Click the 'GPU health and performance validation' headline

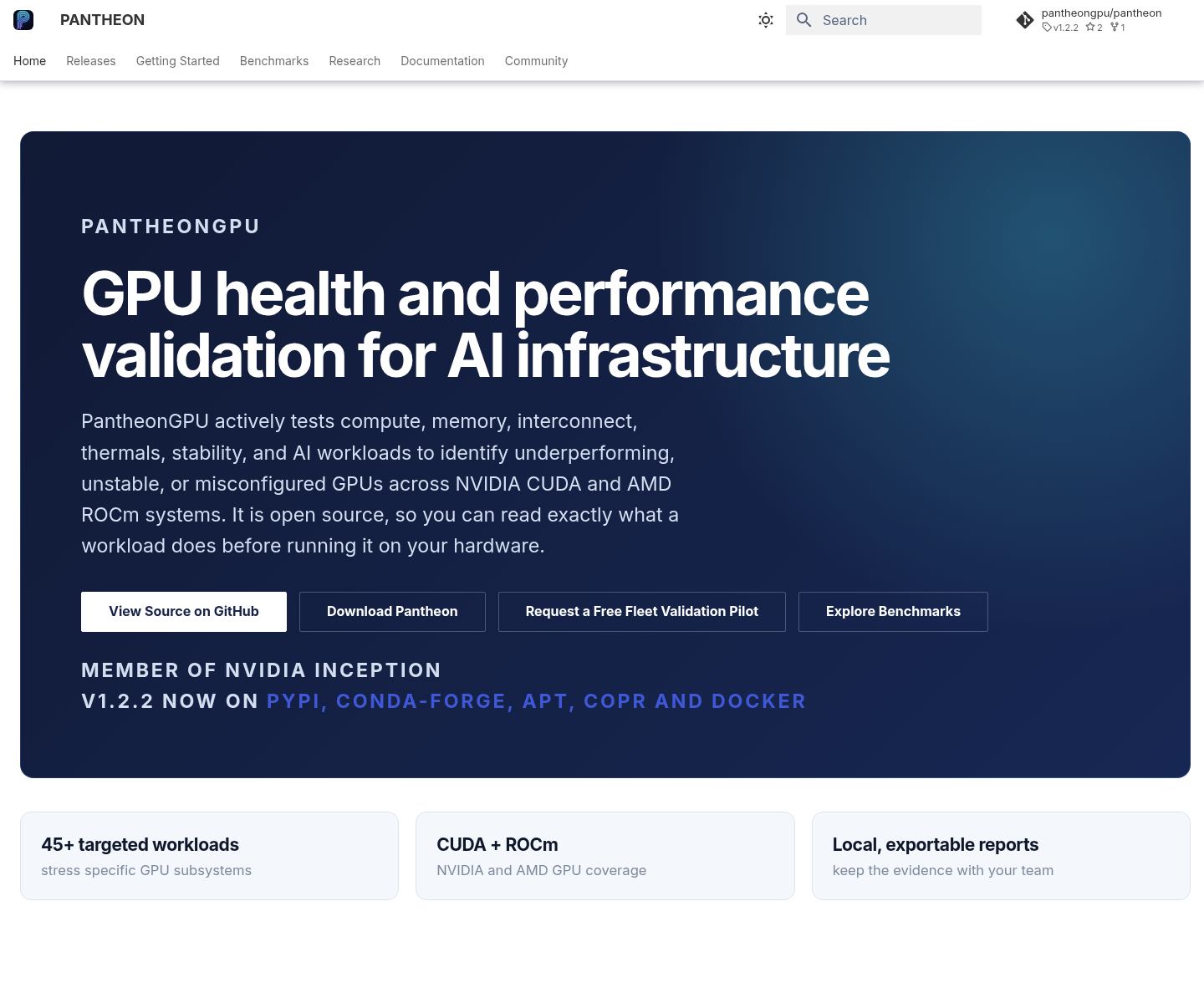486,324
